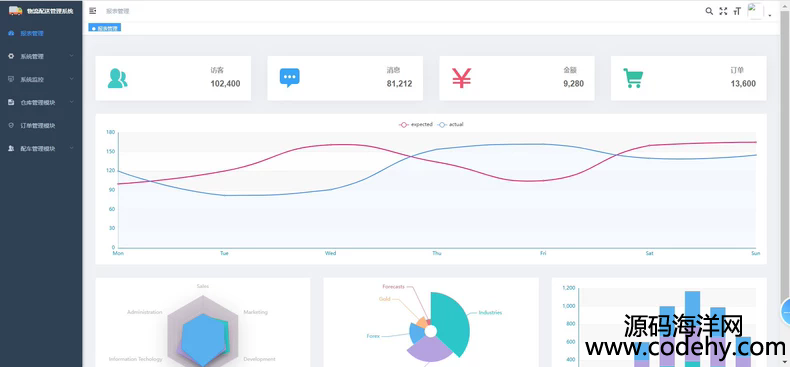This screenshot has height=367, width=790.
Task: Click the green shopping cart 订单 icon
Action: [x=633, y=78]
